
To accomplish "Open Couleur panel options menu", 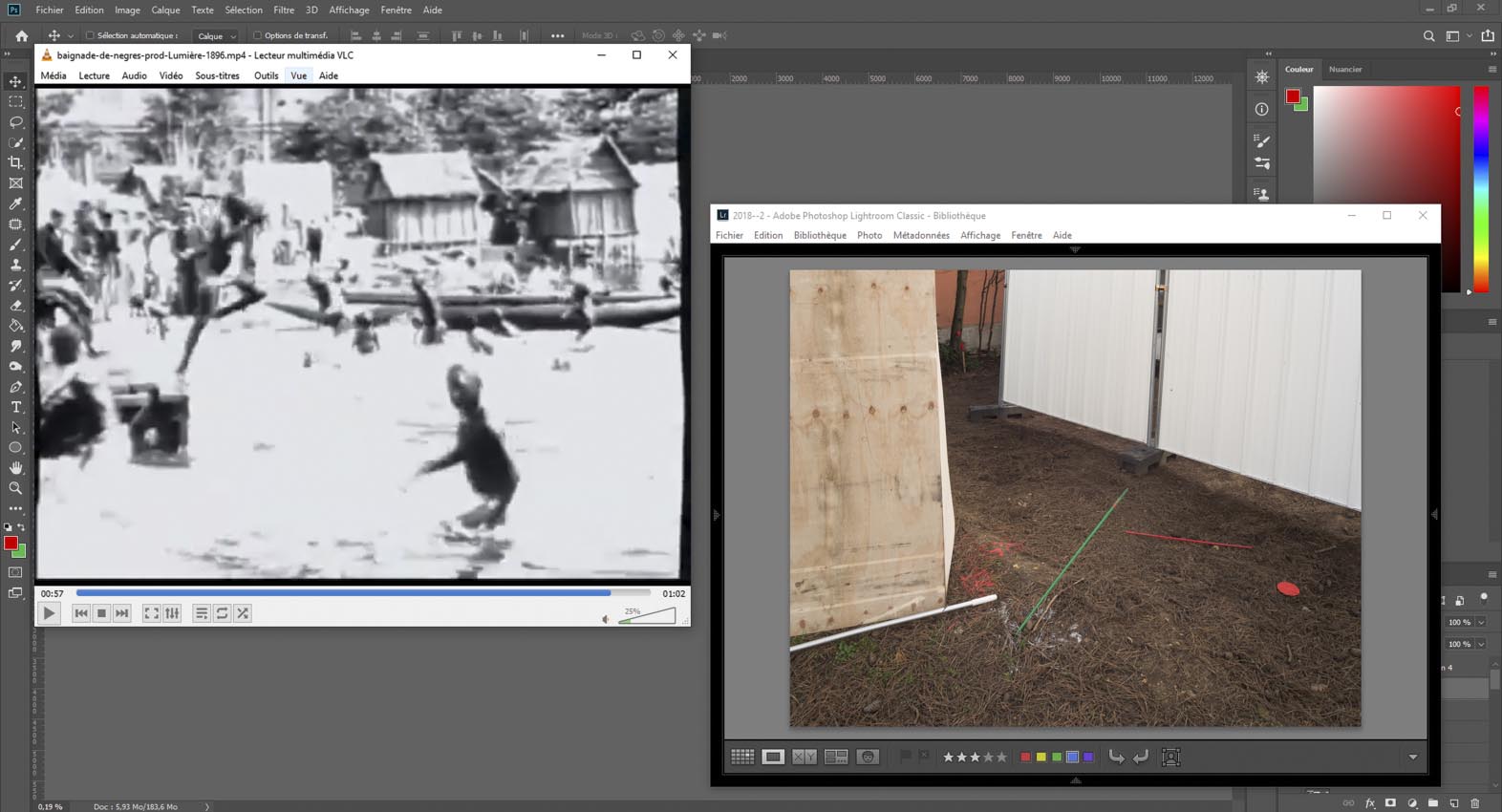I will (x=1491, y=69).
